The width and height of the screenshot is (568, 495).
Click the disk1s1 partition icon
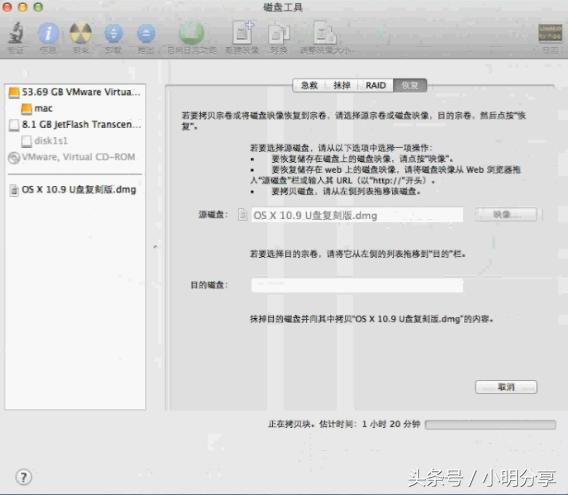click(26, 141)
